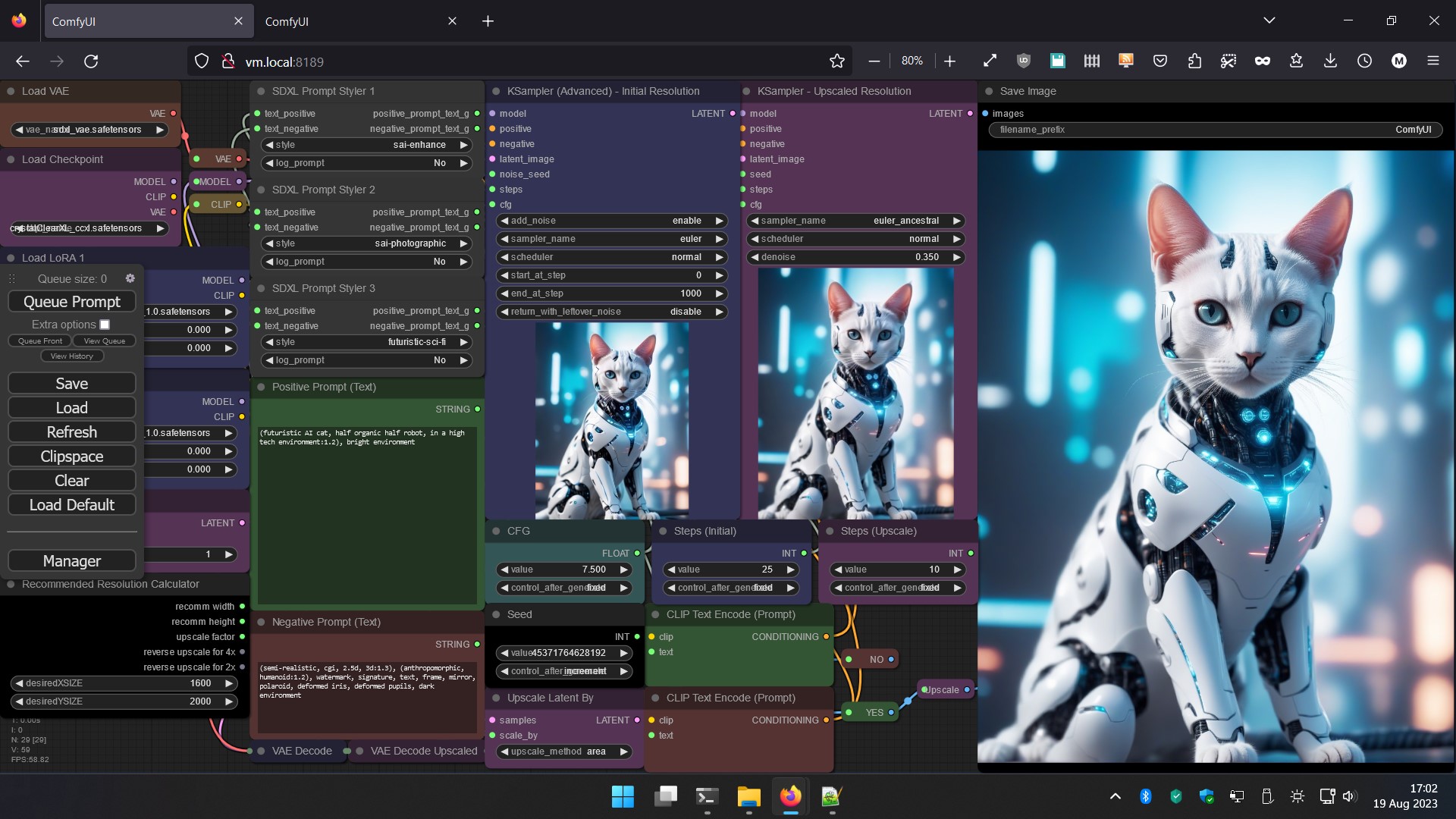This screenshot has width=1456, height=819.
Task: Open history via the clock icon
Action: tap(1365, 61)
